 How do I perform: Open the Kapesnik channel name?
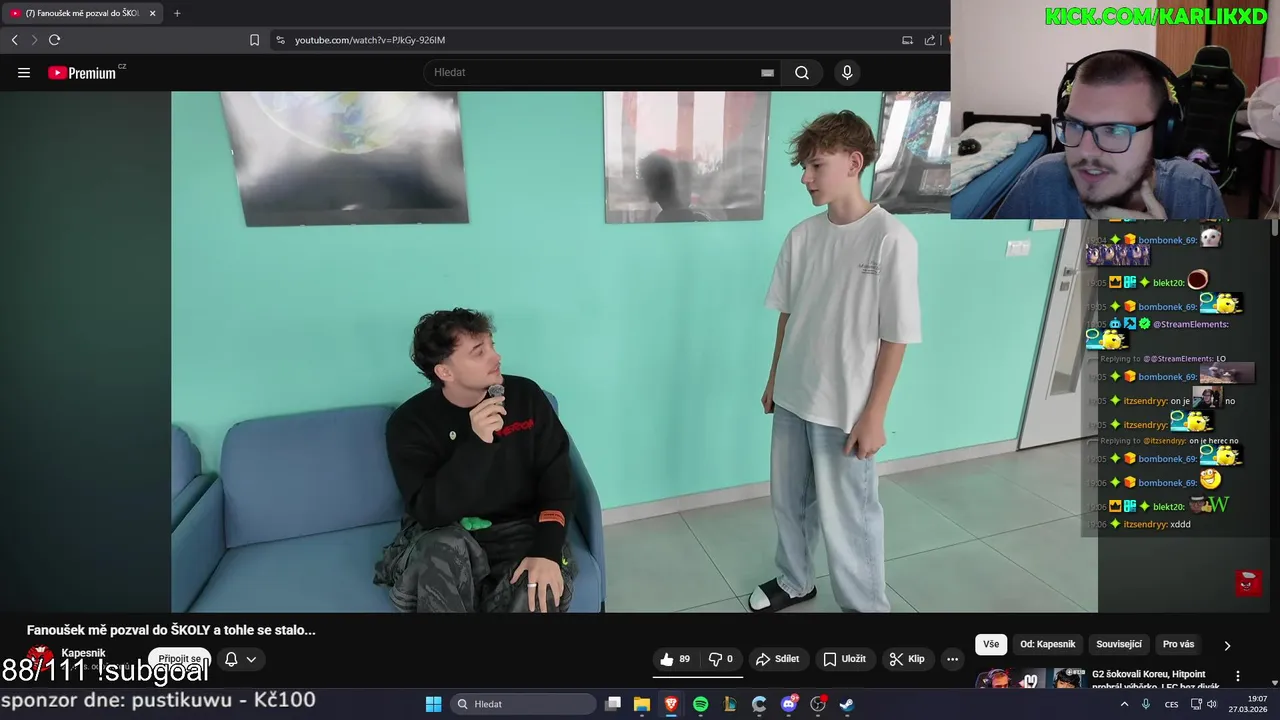pyautogui.click(x=83, y=653)
